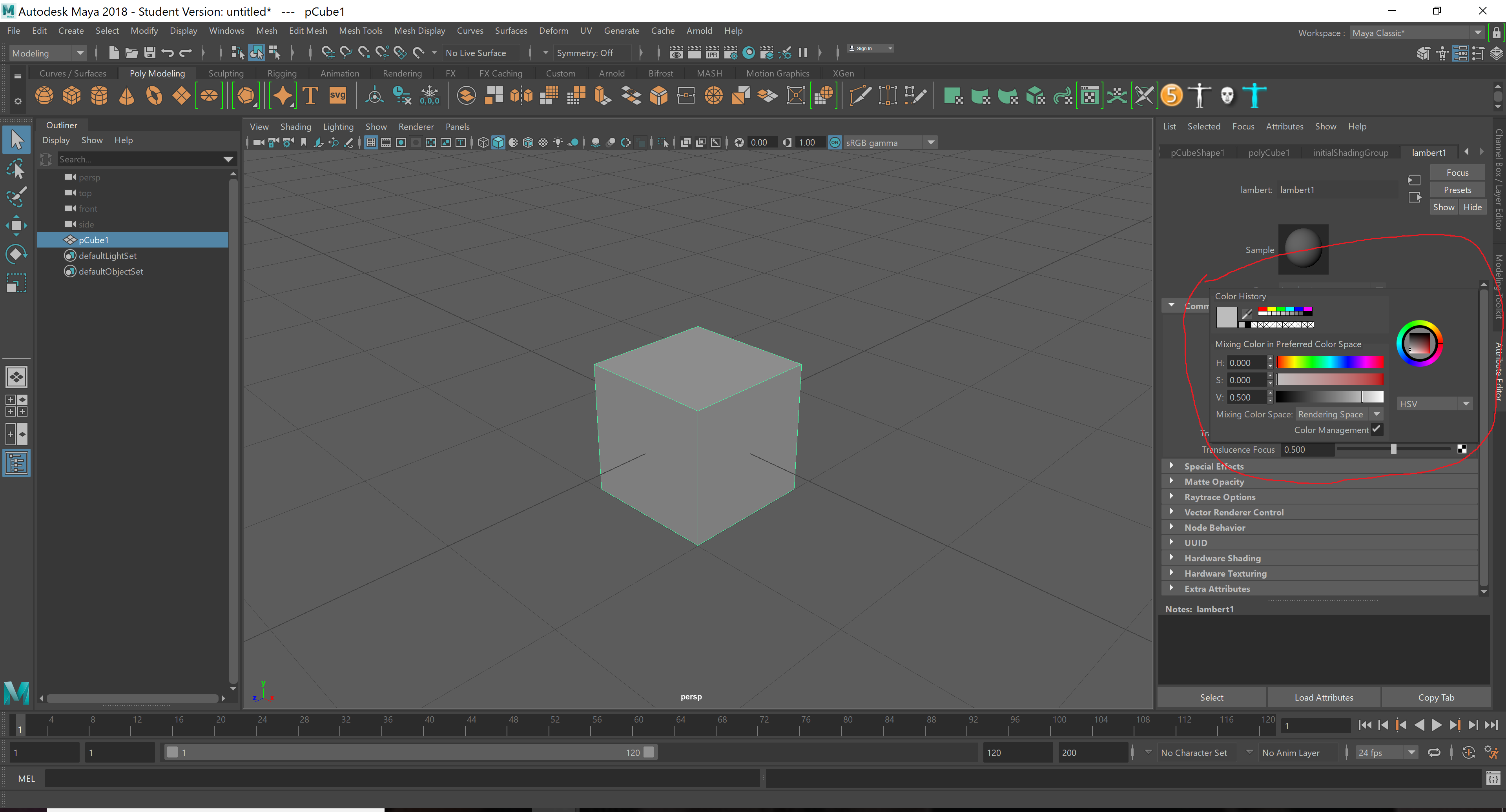Screen dimensions: 1506x812
Task: Enable the grid toggle in the panel toolbar
Action: [x=371, y=142]
